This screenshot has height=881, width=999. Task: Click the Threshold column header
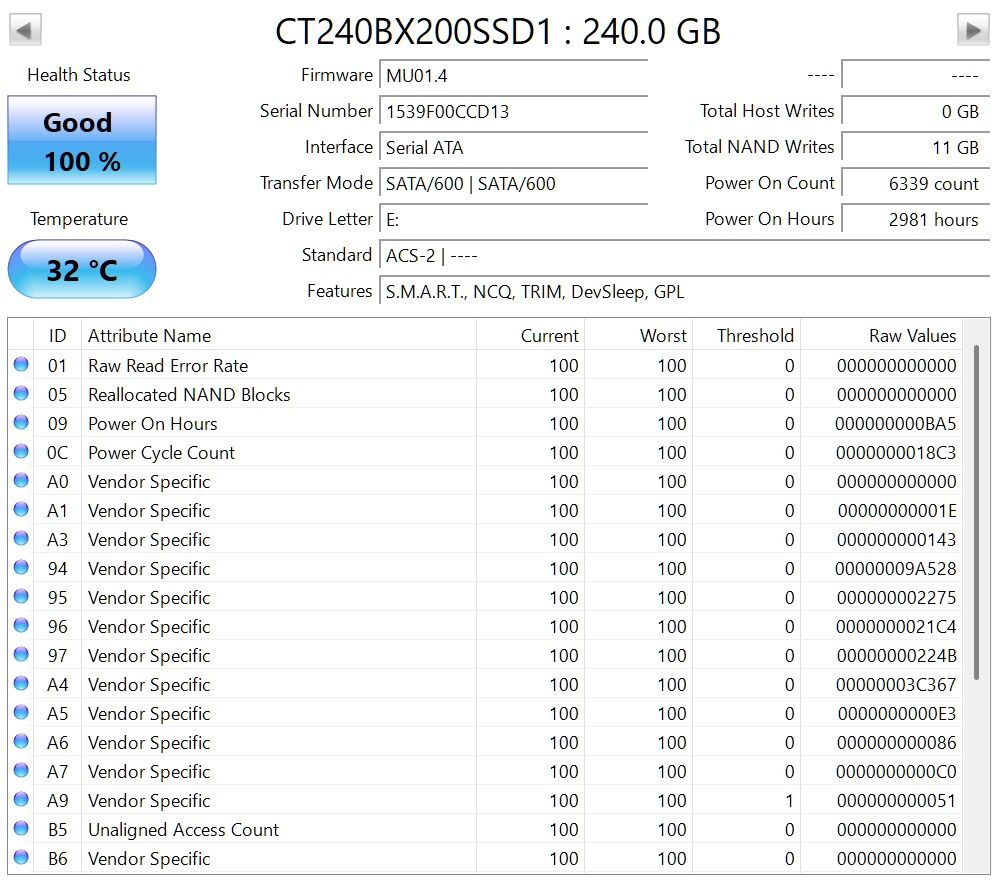755,336
